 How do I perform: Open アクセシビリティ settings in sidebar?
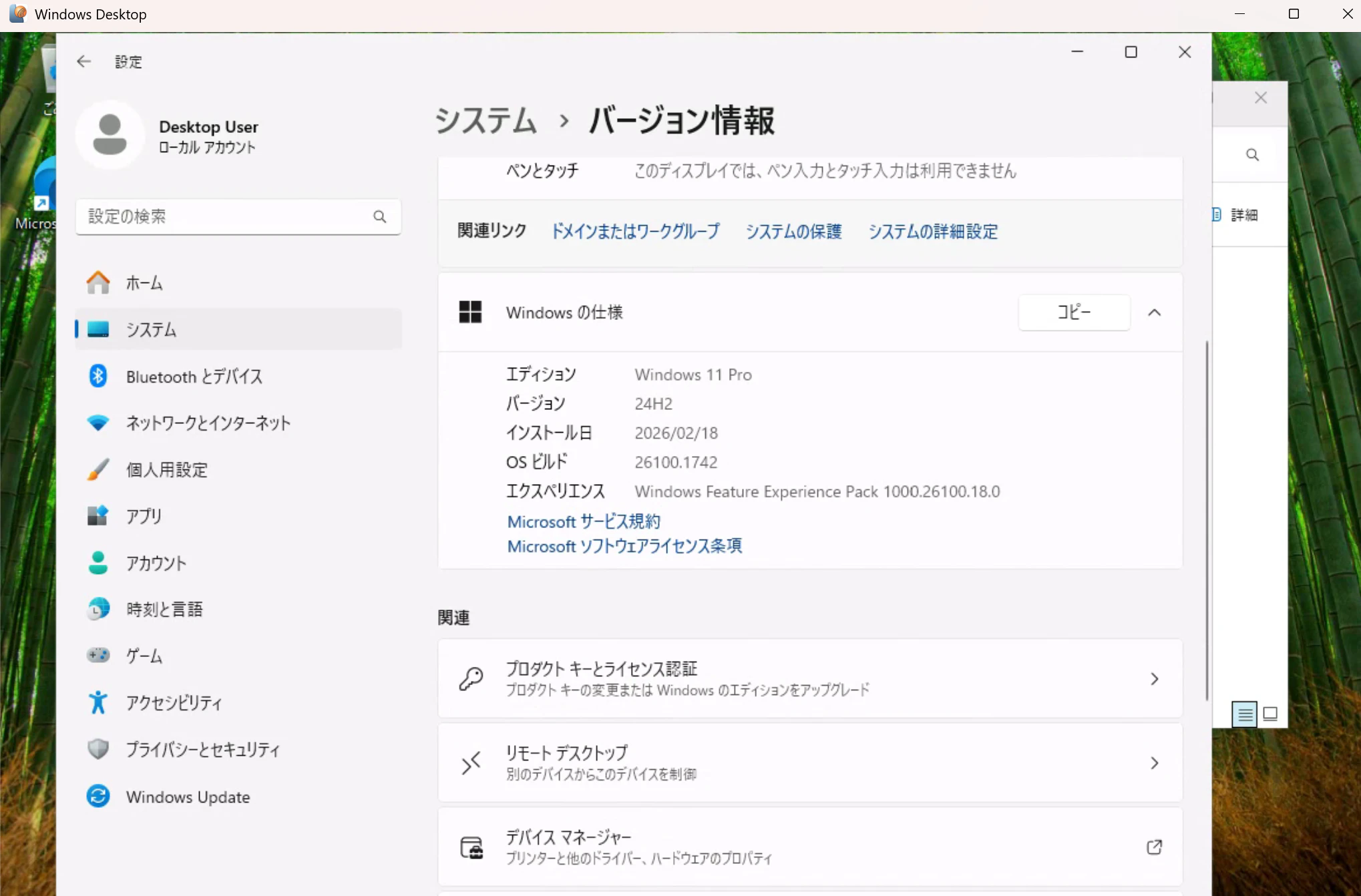[x=238, y=702]
